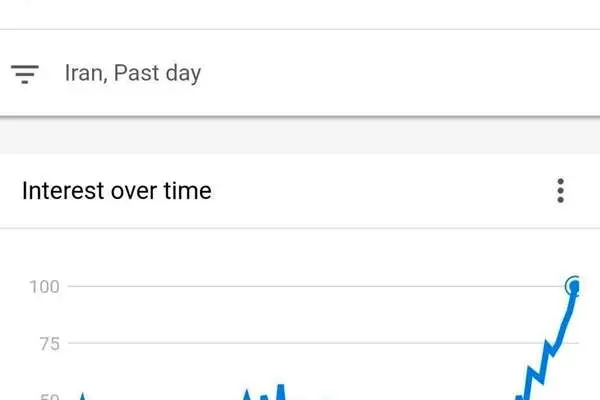The image size is (600, 400).
Task: Click the leftmost spike of the mid-chart cluster
Action: [x=247, y=395]
